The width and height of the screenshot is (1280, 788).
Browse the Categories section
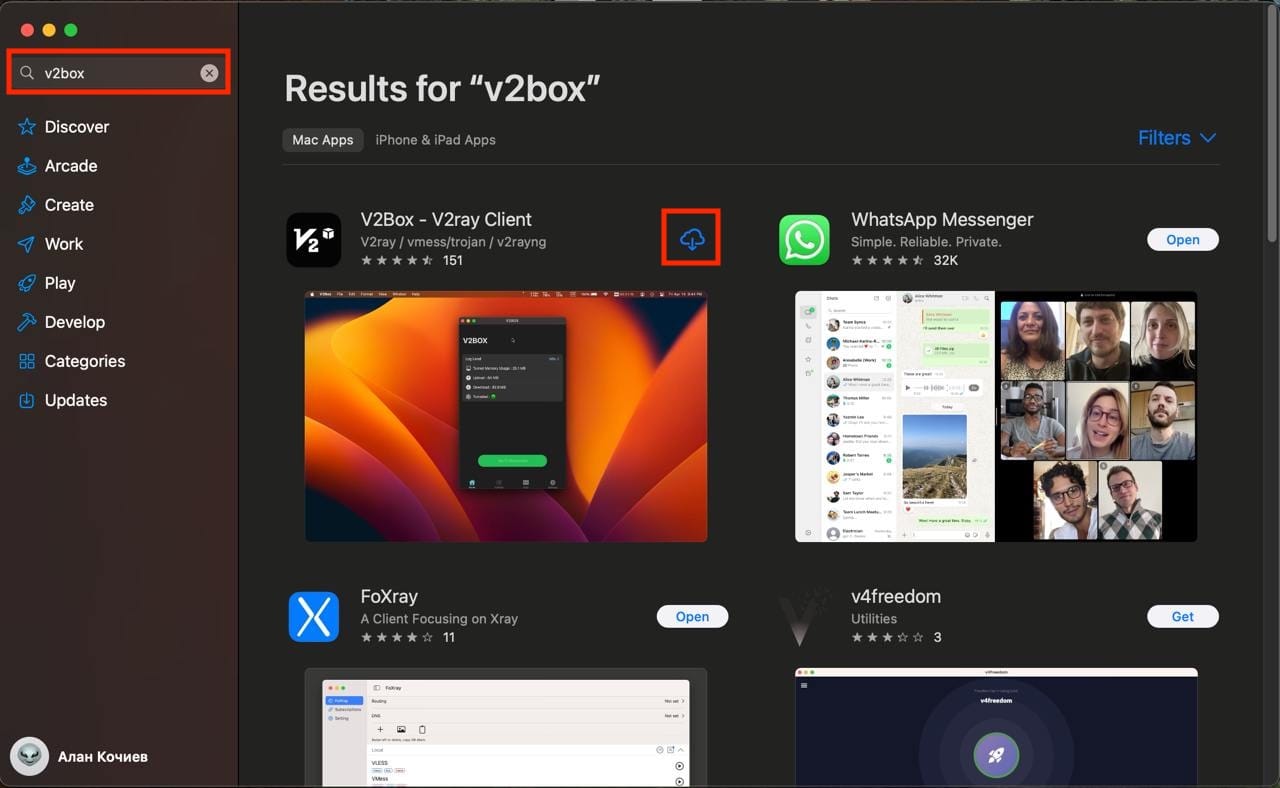click(x=84, y=361)
